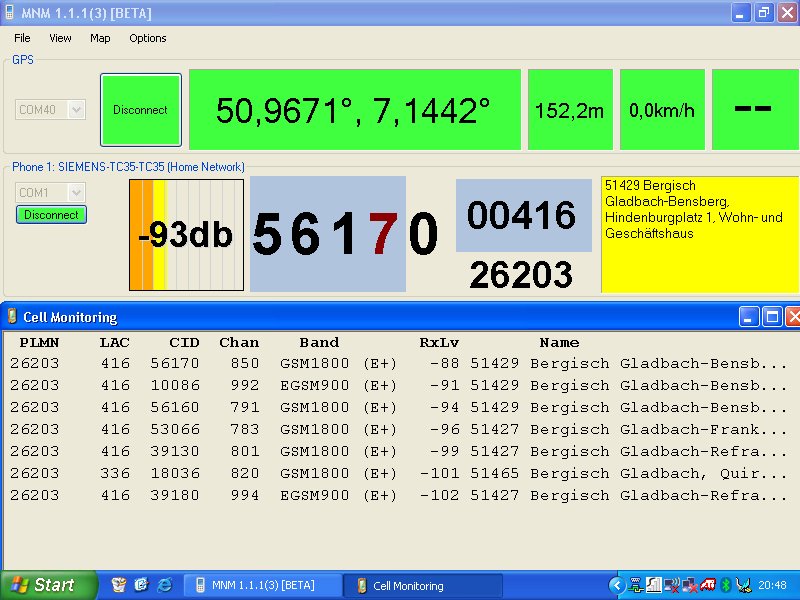800x600 pixels.
Task: Expand hidden system tray icons arrow
Action: [x=617, y=585]
